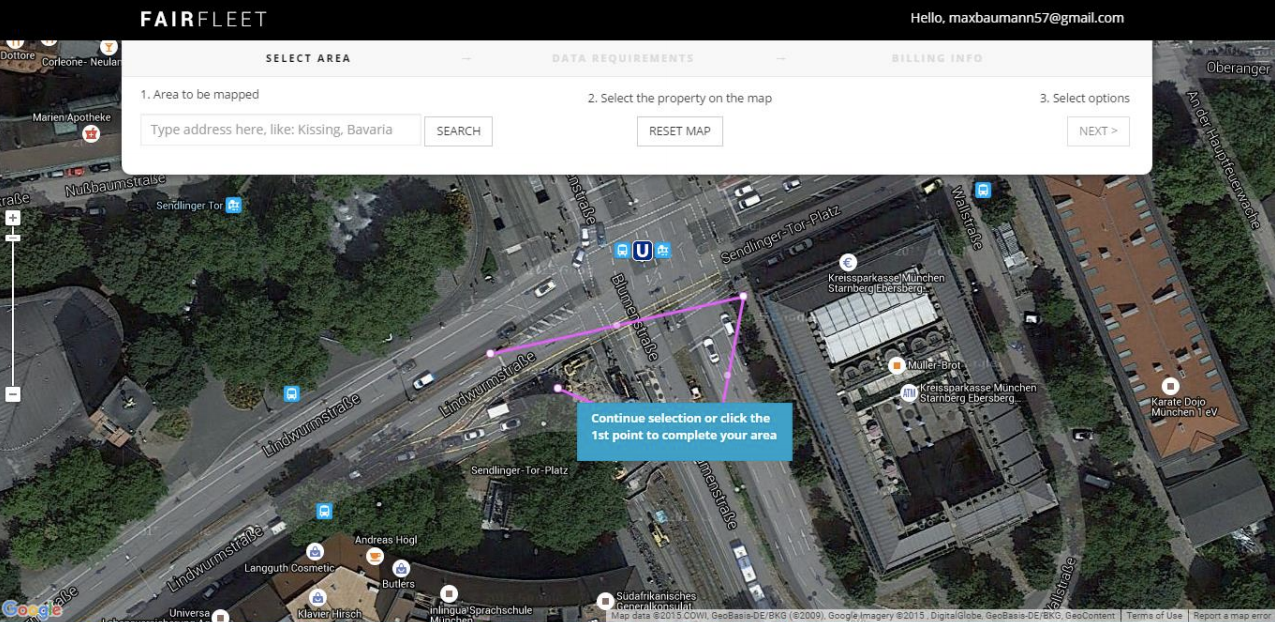Click the Karate Dojo München marker
The height and width of the screenshot is (622, 1275).
tap(1170, 386)
